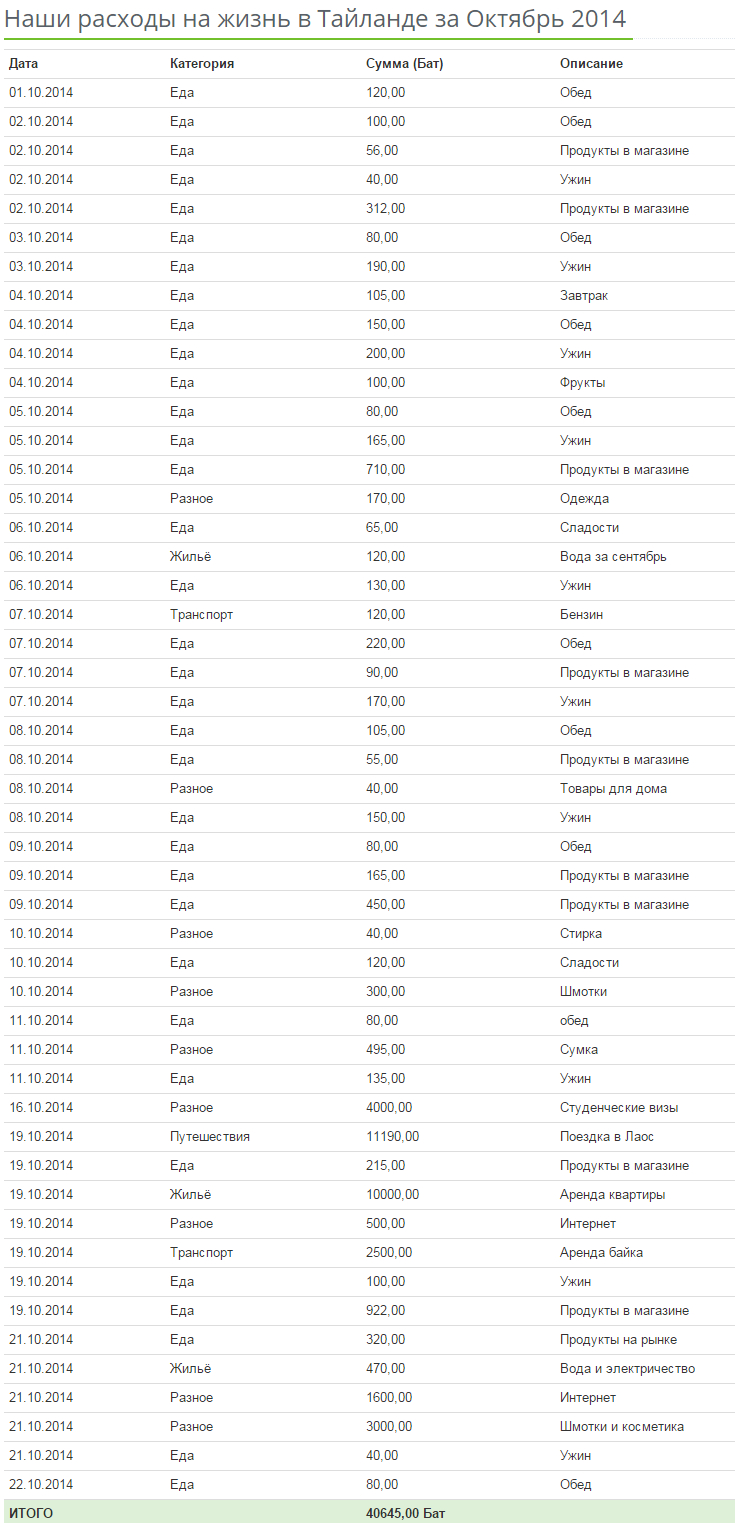
Task: Click the 40645,00 Бат total amount
Action: click(406, 1513)
